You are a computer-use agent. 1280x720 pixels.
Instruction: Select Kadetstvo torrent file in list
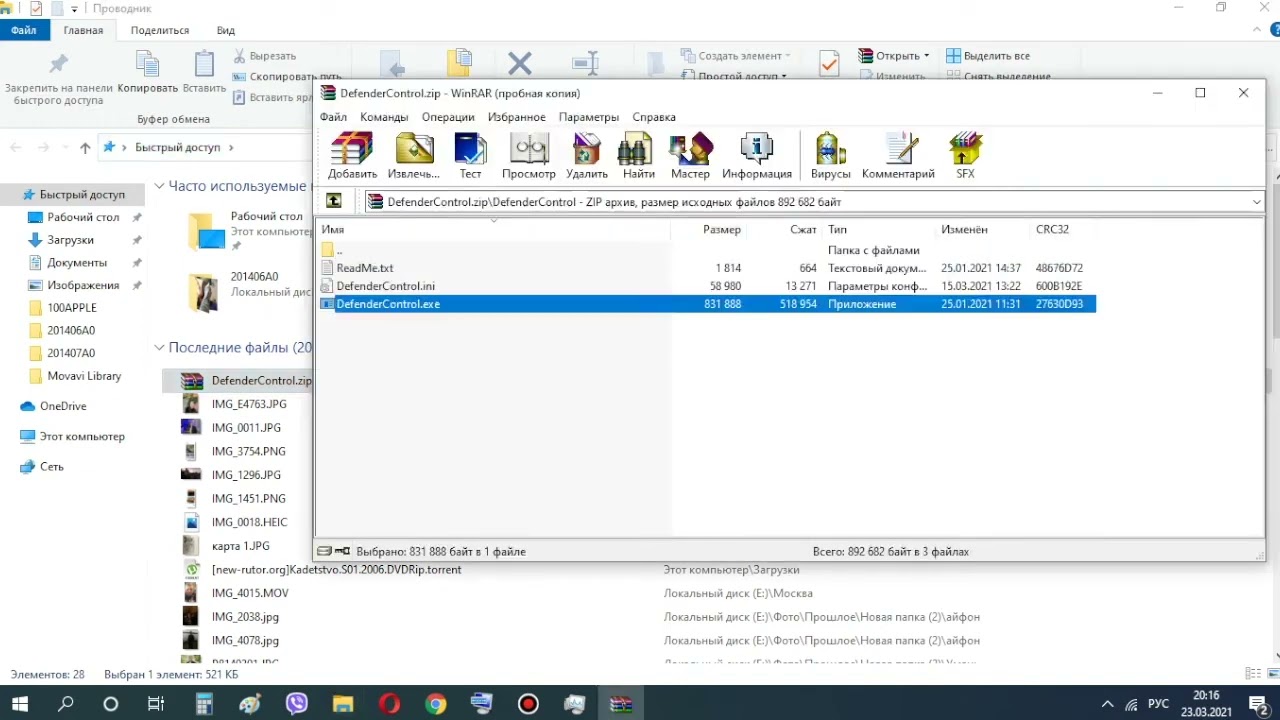click(336, 569)
